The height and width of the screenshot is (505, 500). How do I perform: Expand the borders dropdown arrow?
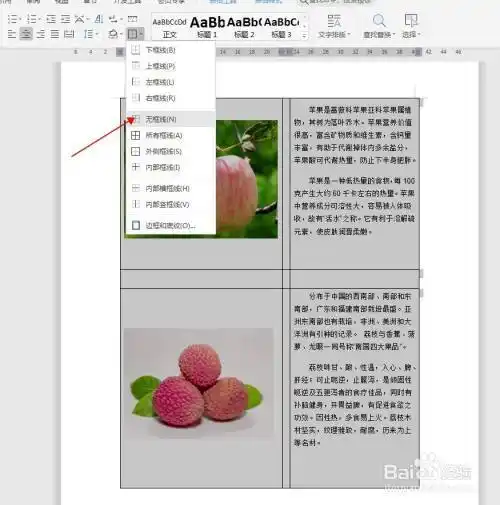pos(141,34)
